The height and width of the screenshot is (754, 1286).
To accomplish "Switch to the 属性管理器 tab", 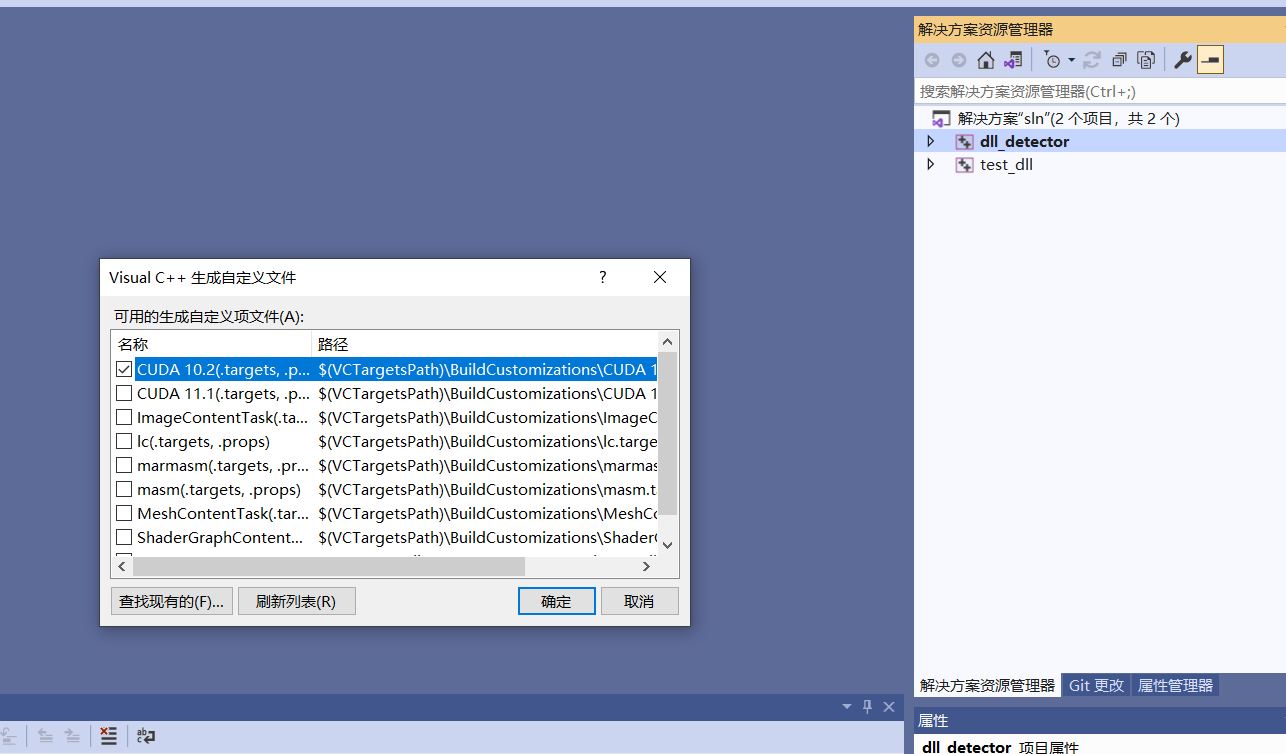I will pos(1175,685).
